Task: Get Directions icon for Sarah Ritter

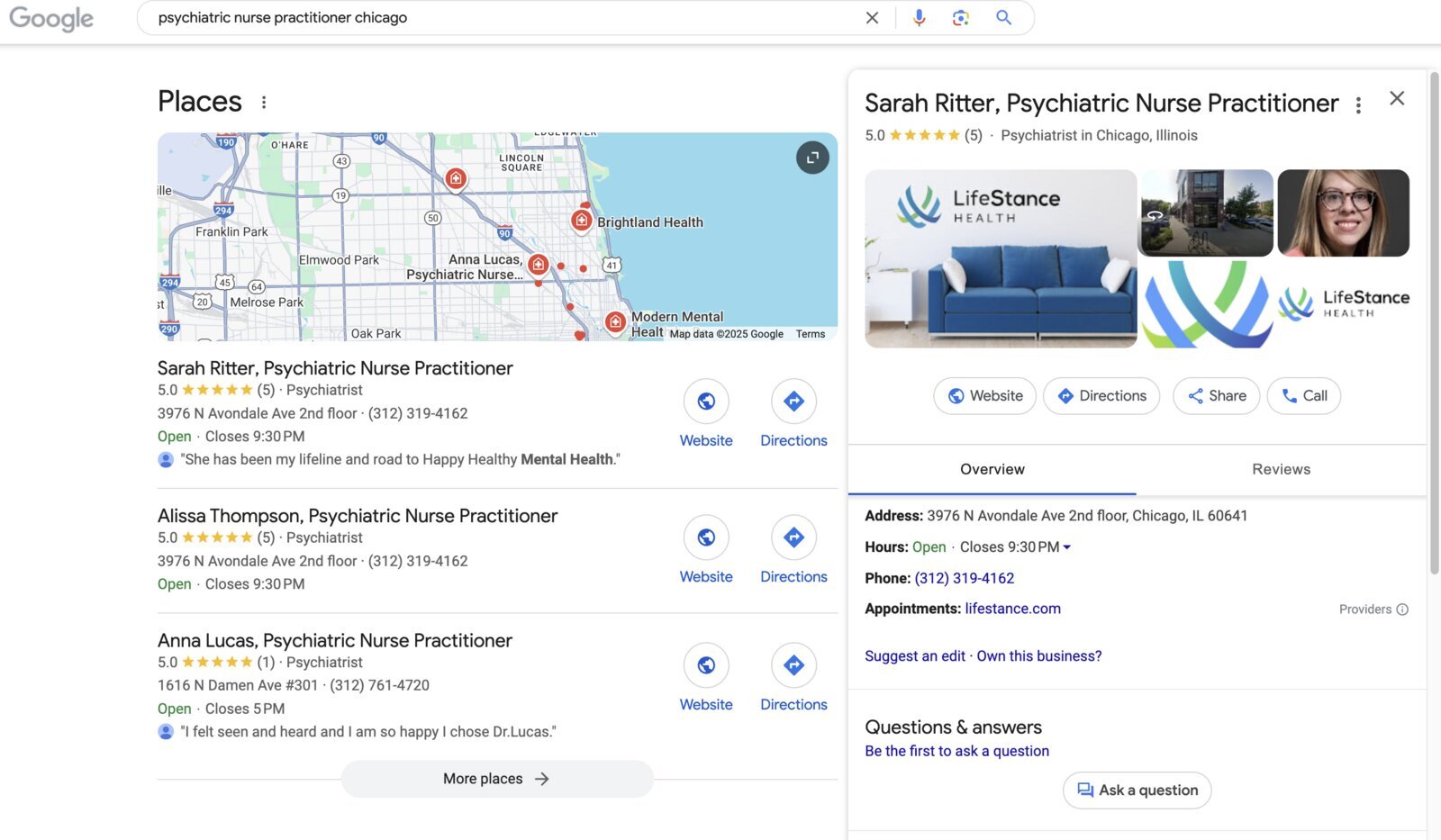Action: pyautogui.click(x=793, y=402)
